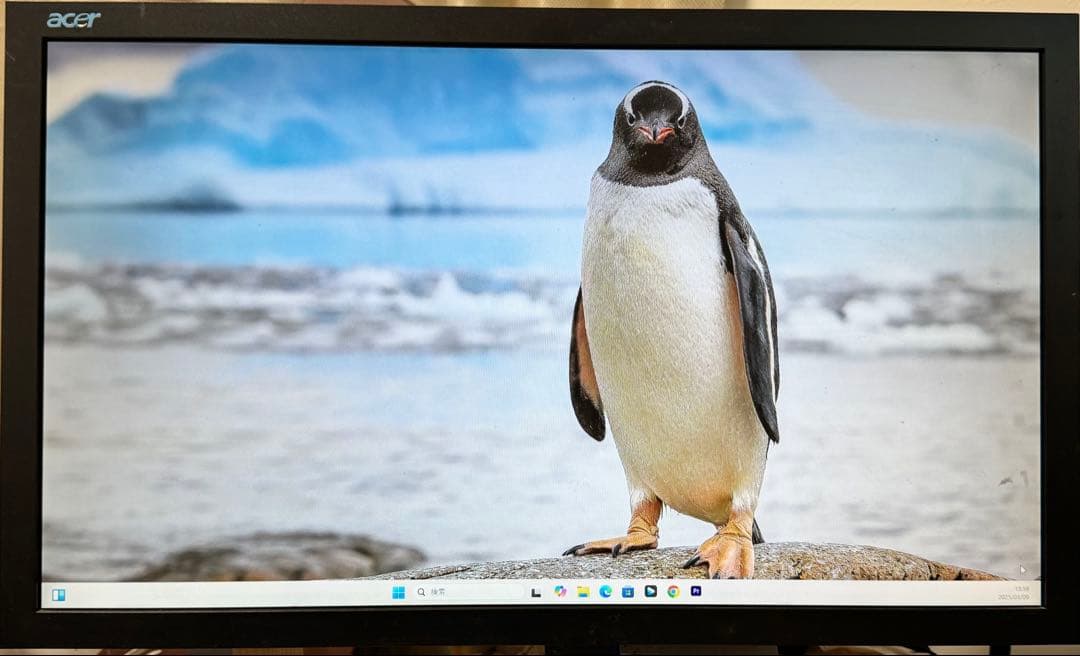Click the date 2025/03/09 to open the calendar
Image resolution: width=1080 pixels, height=656 pixels.
click(x=1015, y=596)
